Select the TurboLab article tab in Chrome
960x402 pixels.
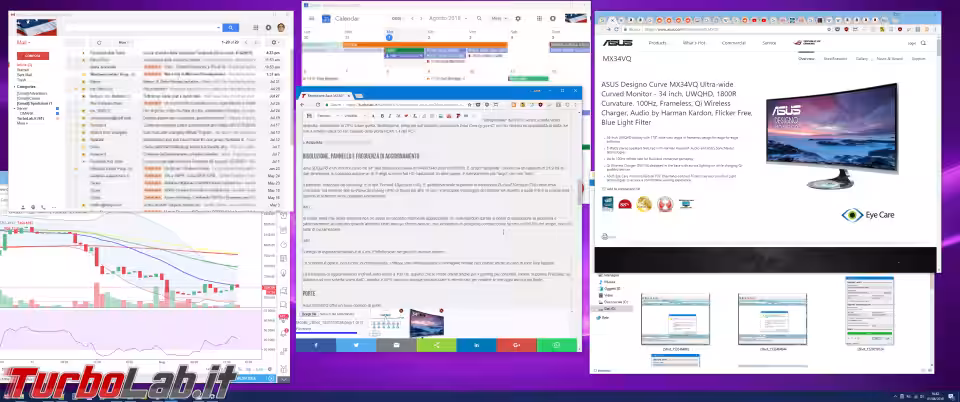324,96
